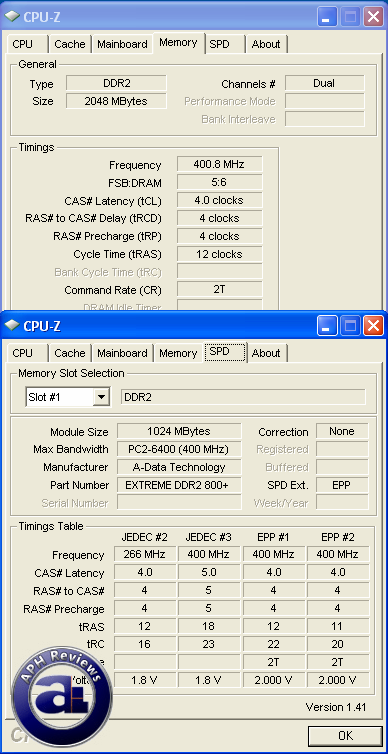
Task: Click EPP #2 tRAS cell 11
Action: (x=338, y=626)
